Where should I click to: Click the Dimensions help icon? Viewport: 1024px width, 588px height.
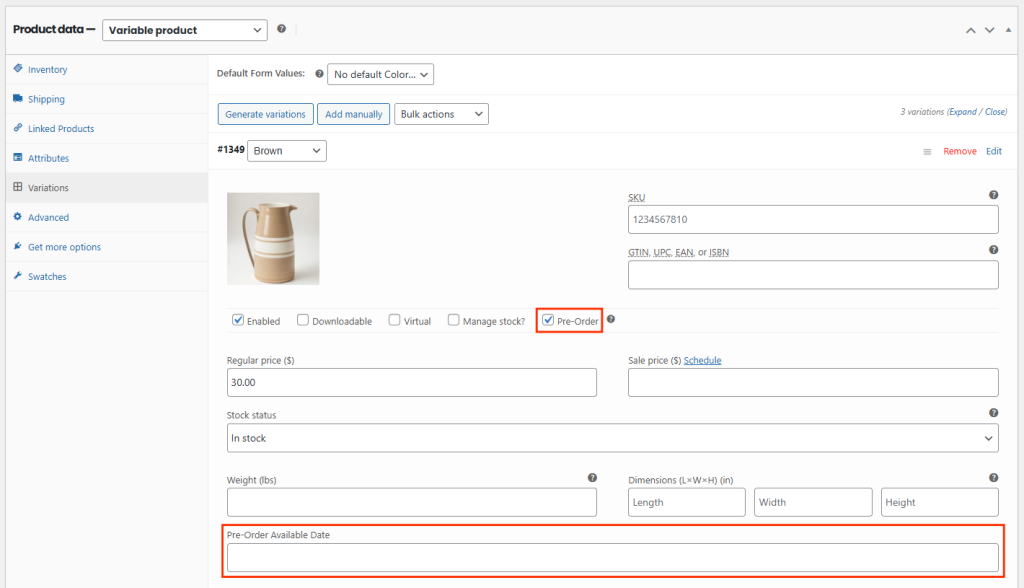[993, 478]
